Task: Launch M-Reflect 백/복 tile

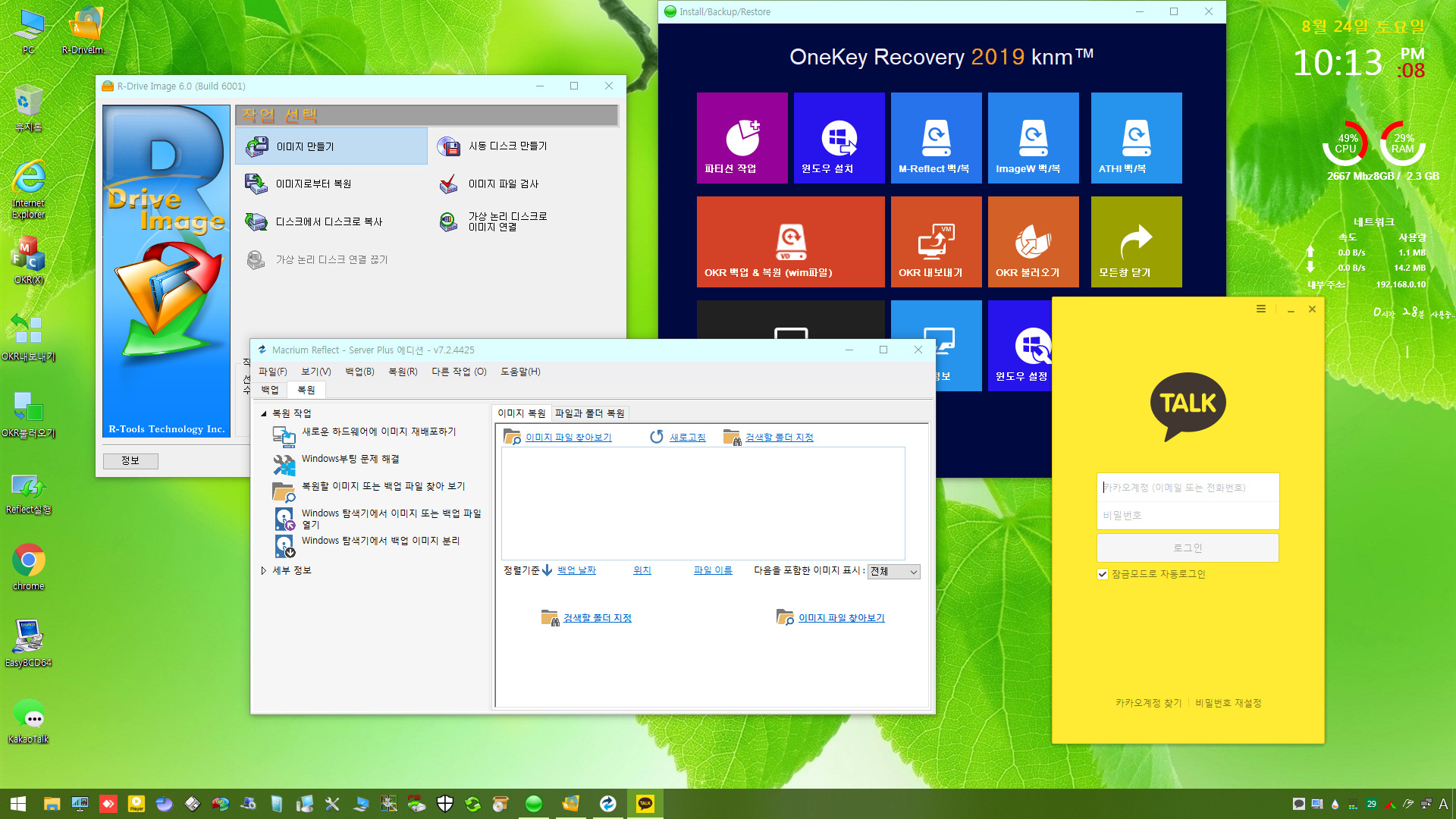Action: pos(937,138)
